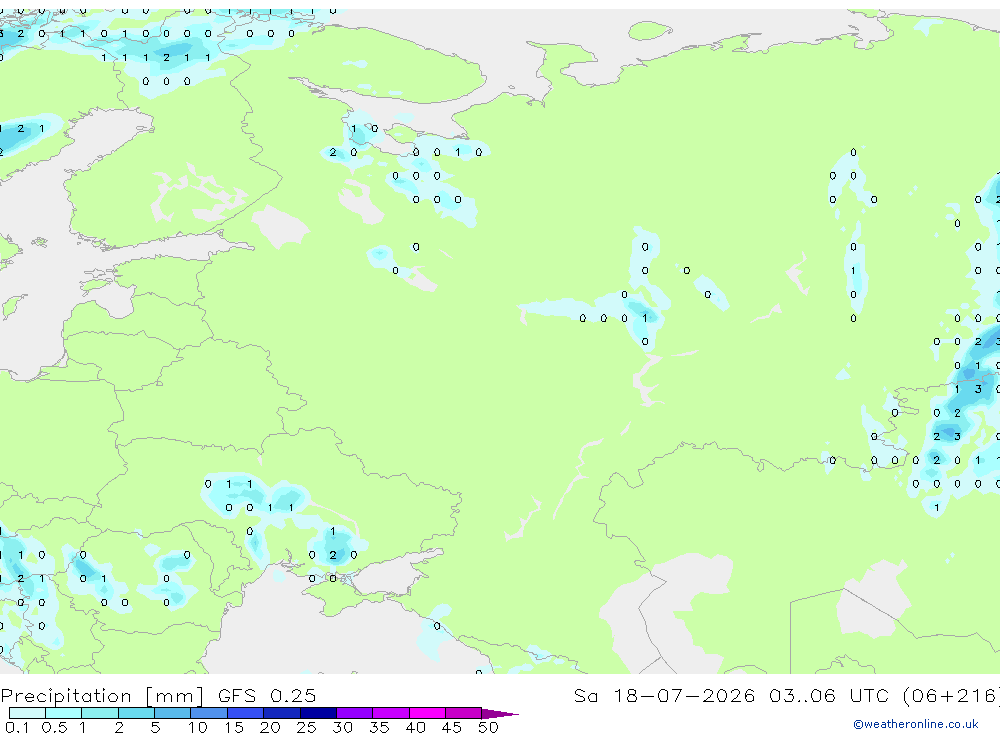
Task: Click the legend value '10'
Action: point(198,727)
